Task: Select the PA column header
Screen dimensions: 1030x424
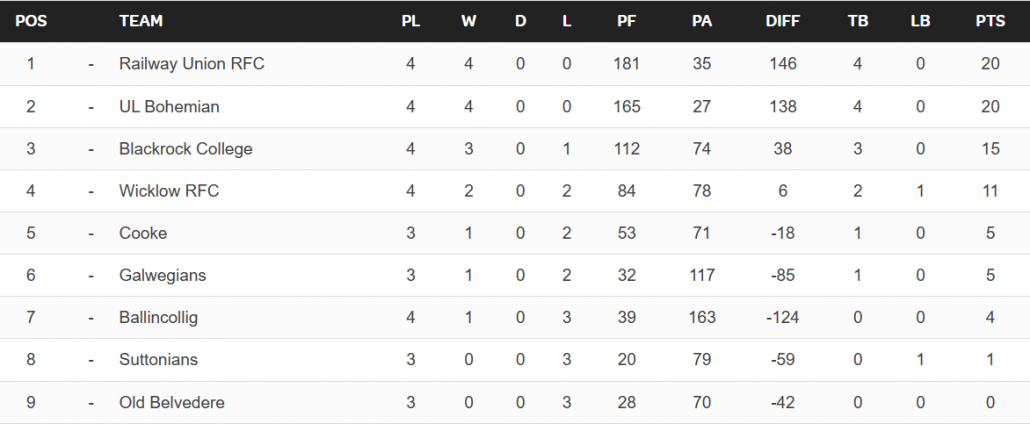Action: coord(702,21)
